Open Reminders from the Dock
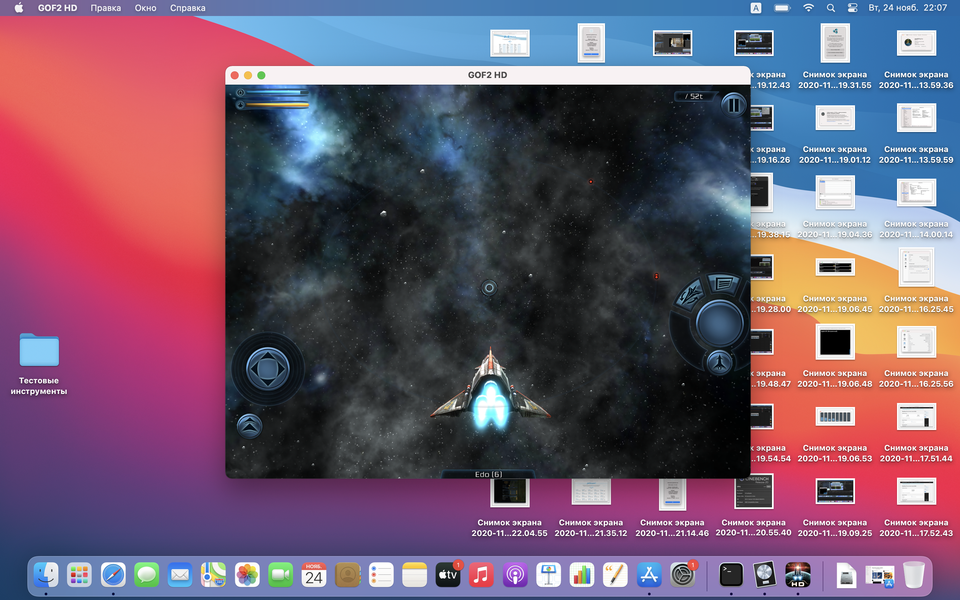 pyautogui.click(x=381, y=575)
